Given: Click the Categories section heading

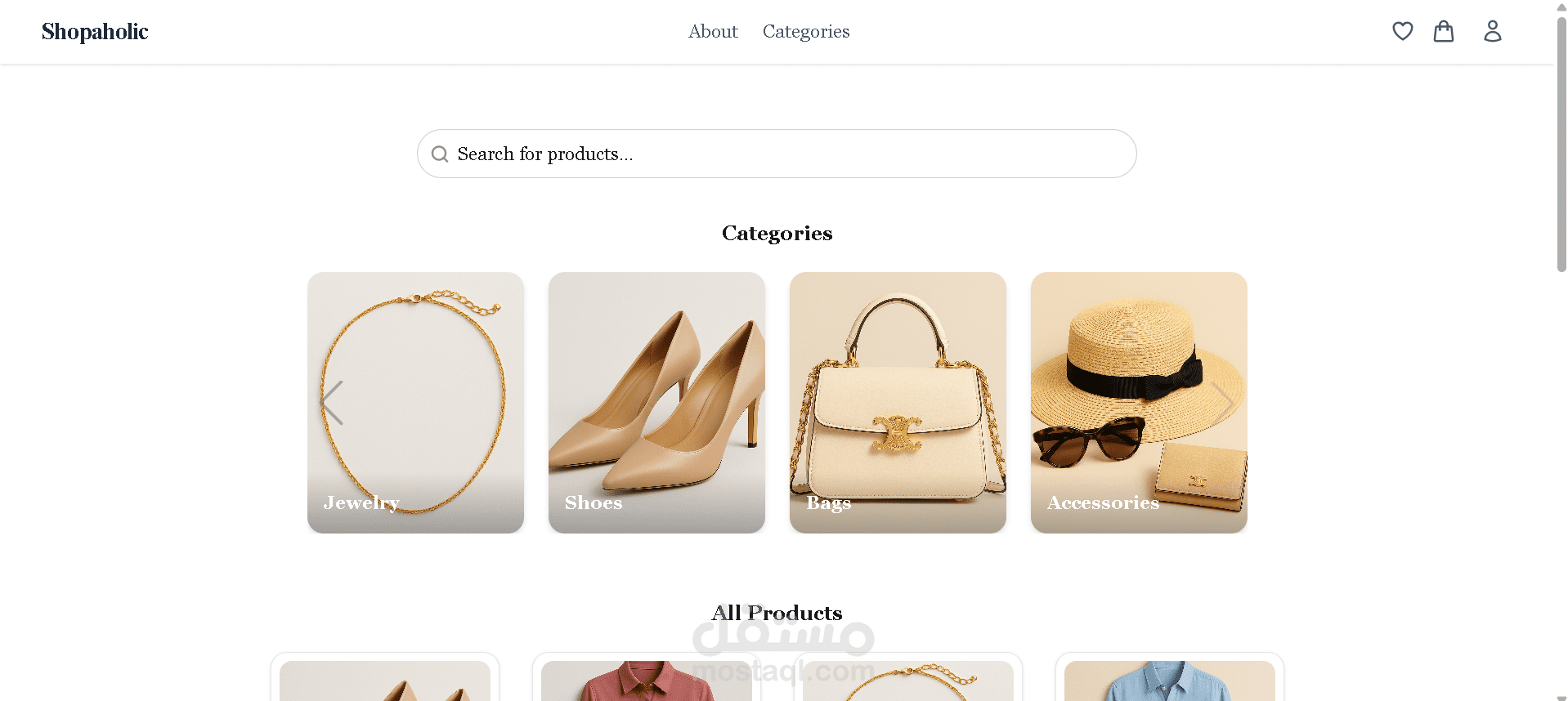Looking at the screenshot, I should 777,234.
